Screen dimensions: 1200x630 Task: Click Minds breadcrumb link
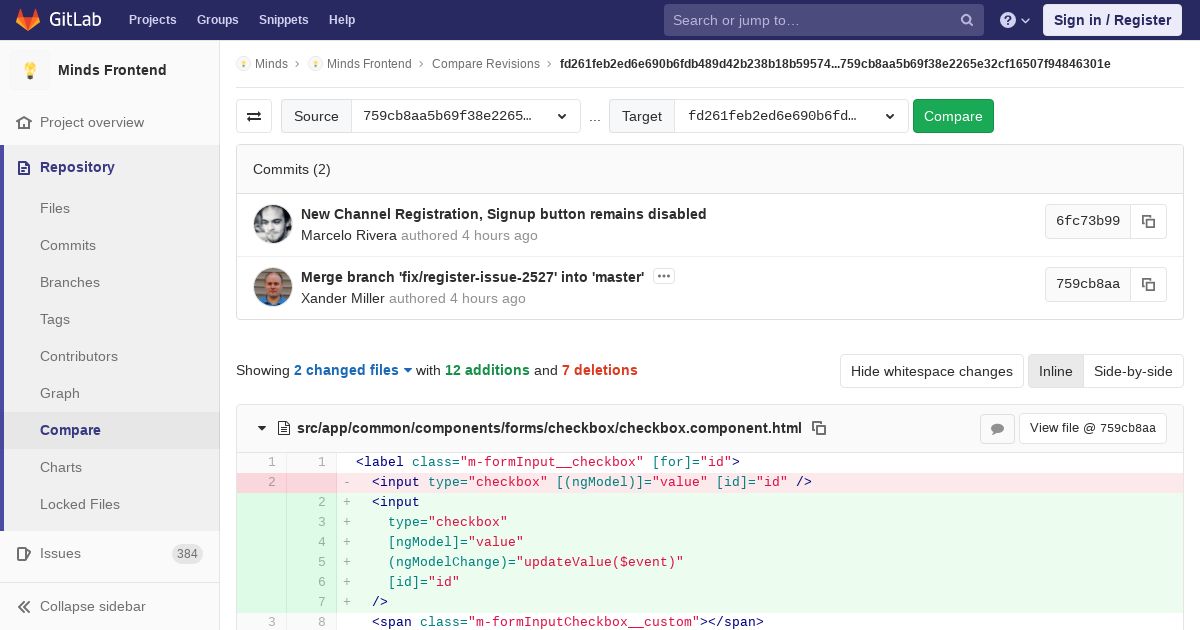pyautogui.click(x=271, y=64)
